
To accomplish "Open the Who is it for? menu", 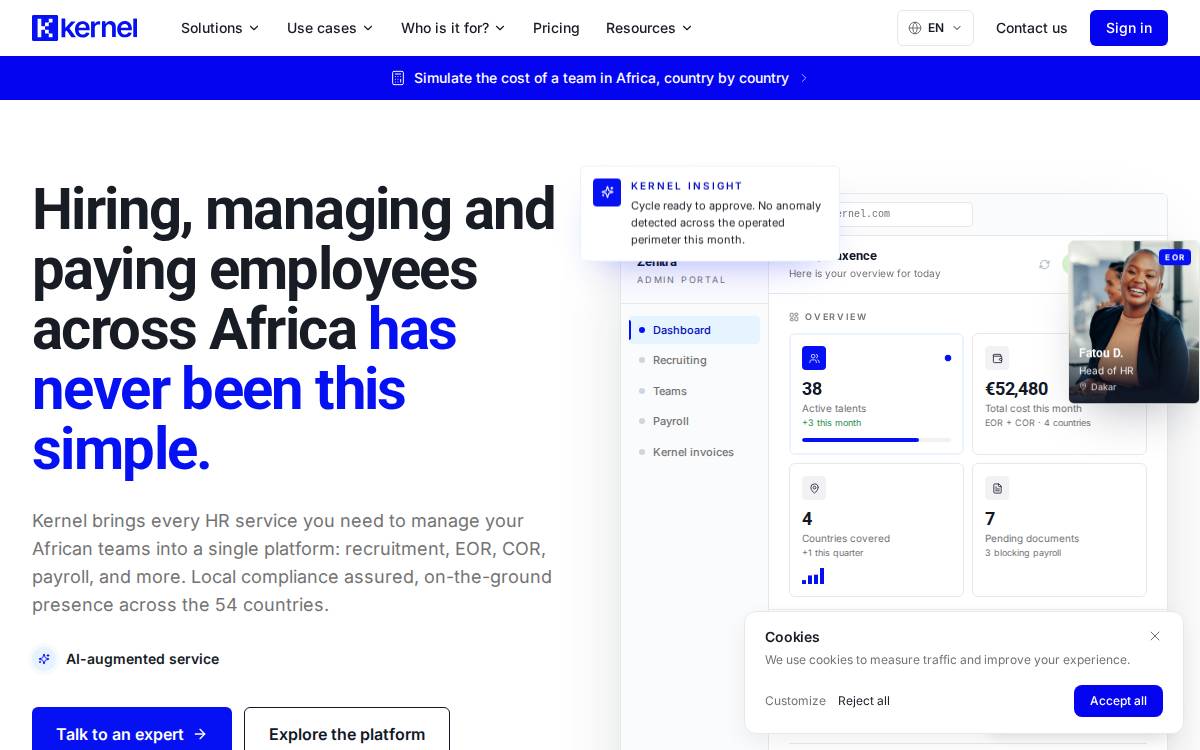I will [453, 28].
